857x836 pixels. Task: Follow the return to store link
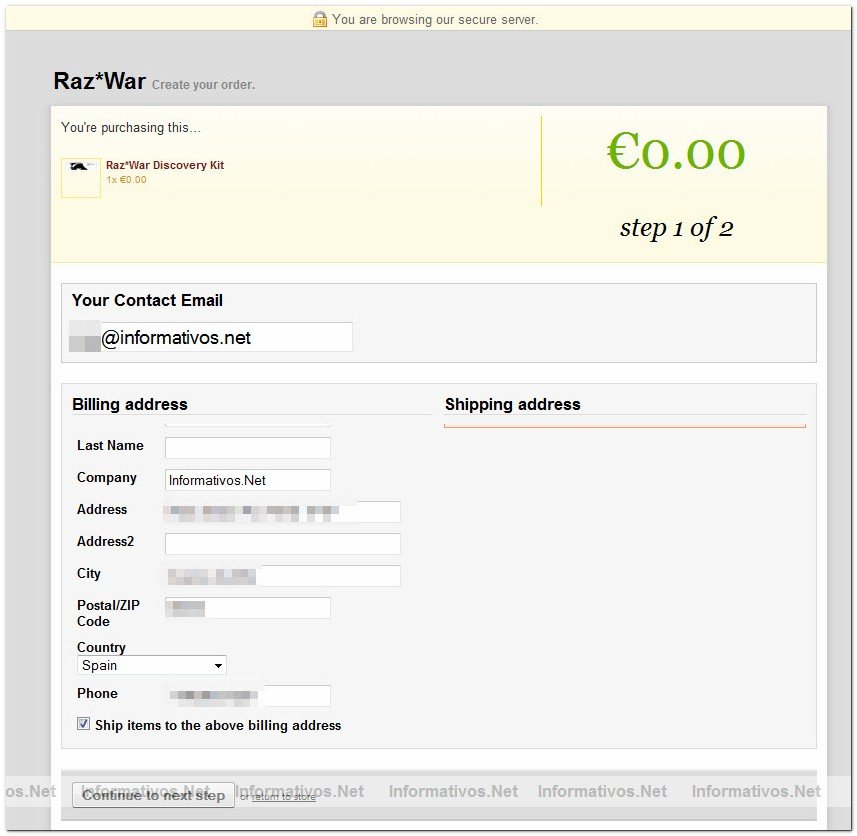tap(283, 796)
